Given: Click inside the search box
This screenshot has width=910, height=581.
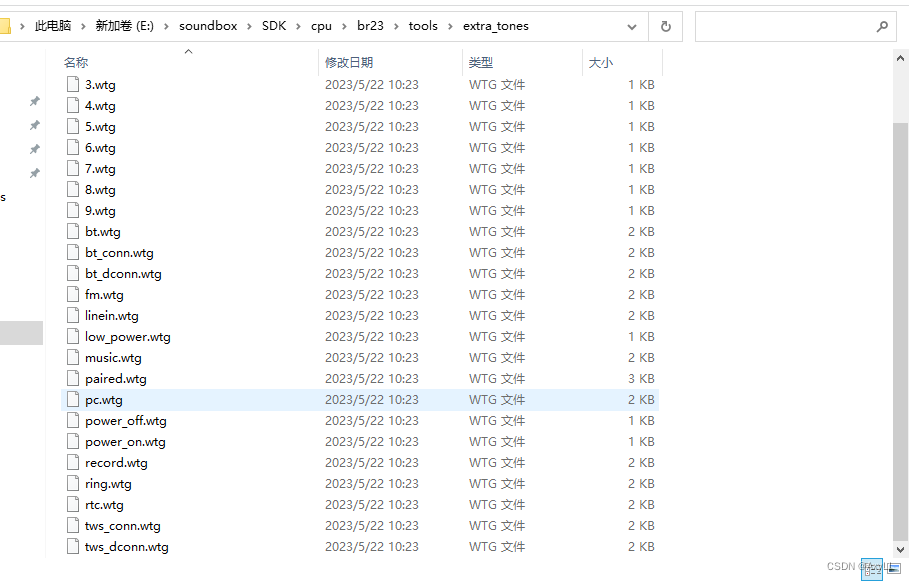Looking at the screenshot, I should pos(790,26).
